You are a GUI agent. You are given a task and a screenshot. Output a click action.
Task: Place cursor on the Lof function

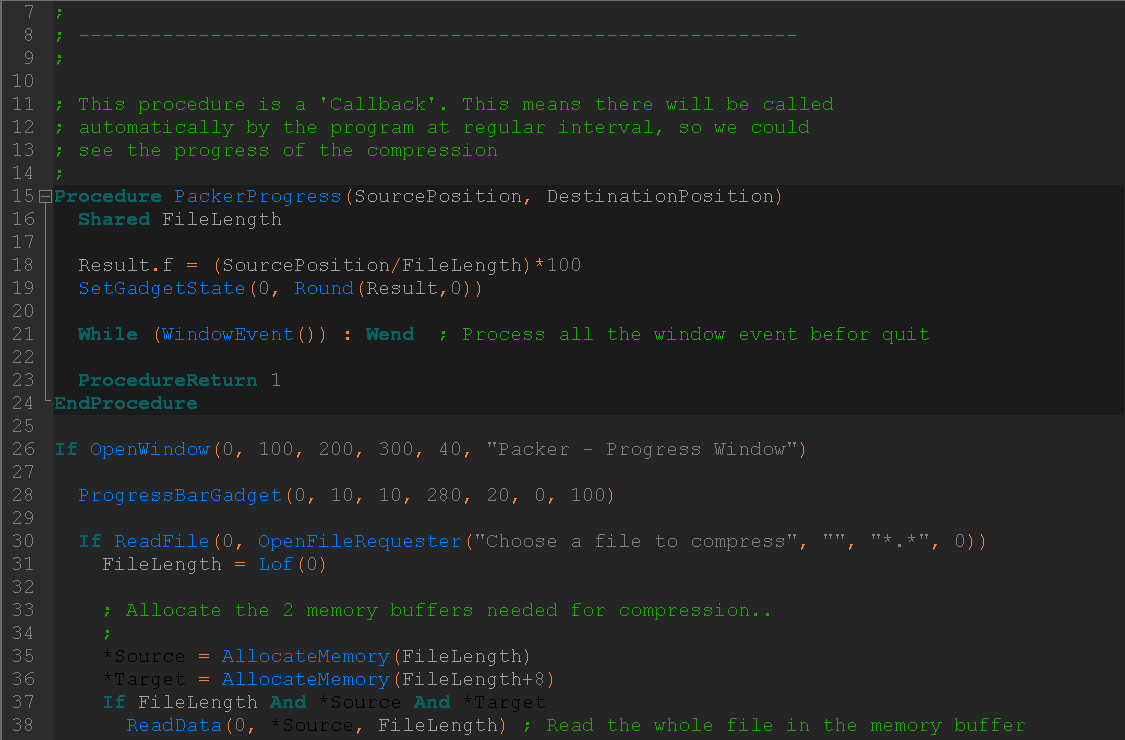tap(275, 565)
